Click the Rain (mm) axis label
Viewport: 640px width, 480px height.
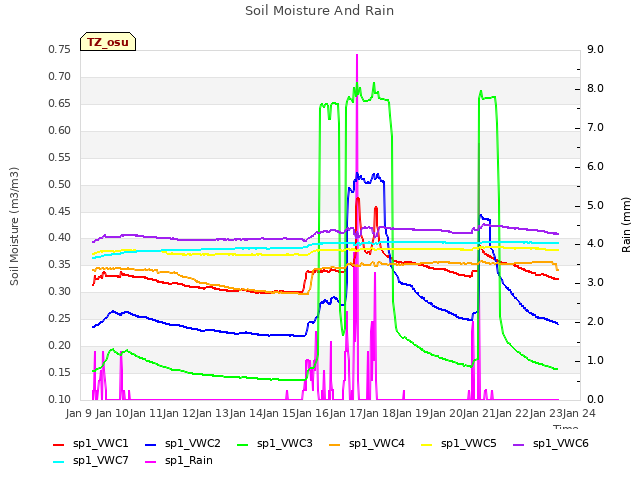(x=626, y=225)
